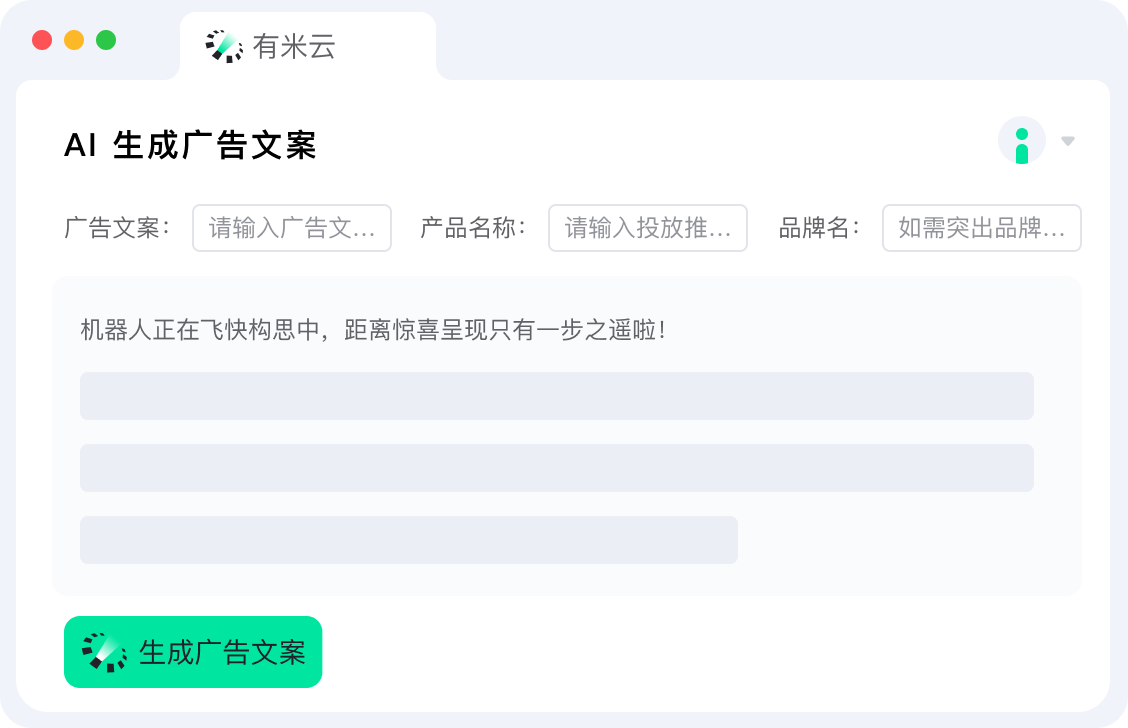The height and width of the screenshot is (728, 1128).
Task: Click the 机器人正在飞快构思中 status message
Action: [373, 329]
